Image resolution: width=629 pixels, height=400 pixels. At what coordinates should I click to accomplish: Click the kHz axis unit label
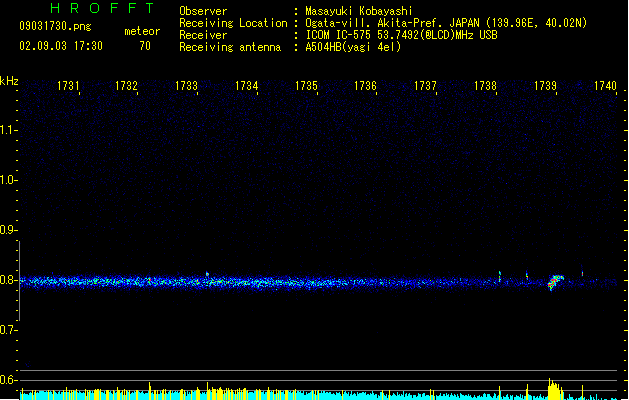coord(9,81)
